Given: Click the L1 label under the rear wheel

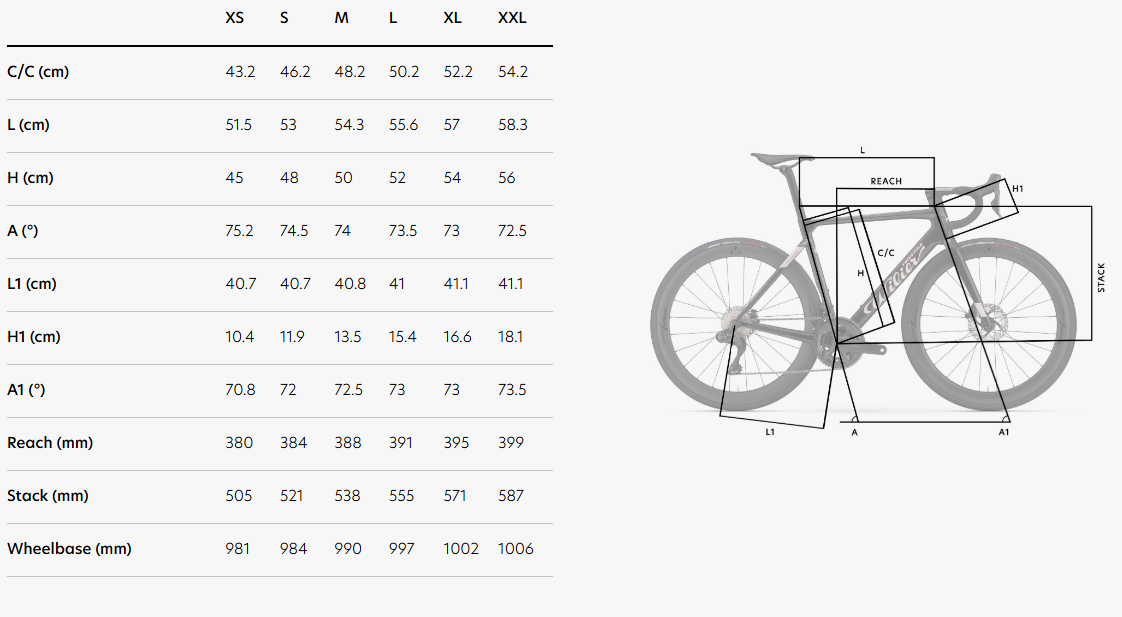Looking at the screenshot, I should coord(771,432).
